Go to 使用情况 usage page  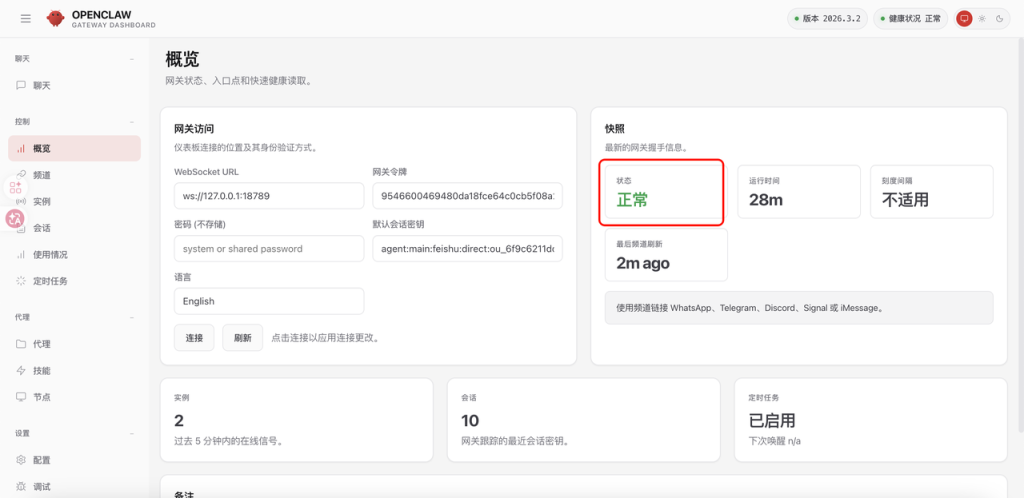coord(50,255)
